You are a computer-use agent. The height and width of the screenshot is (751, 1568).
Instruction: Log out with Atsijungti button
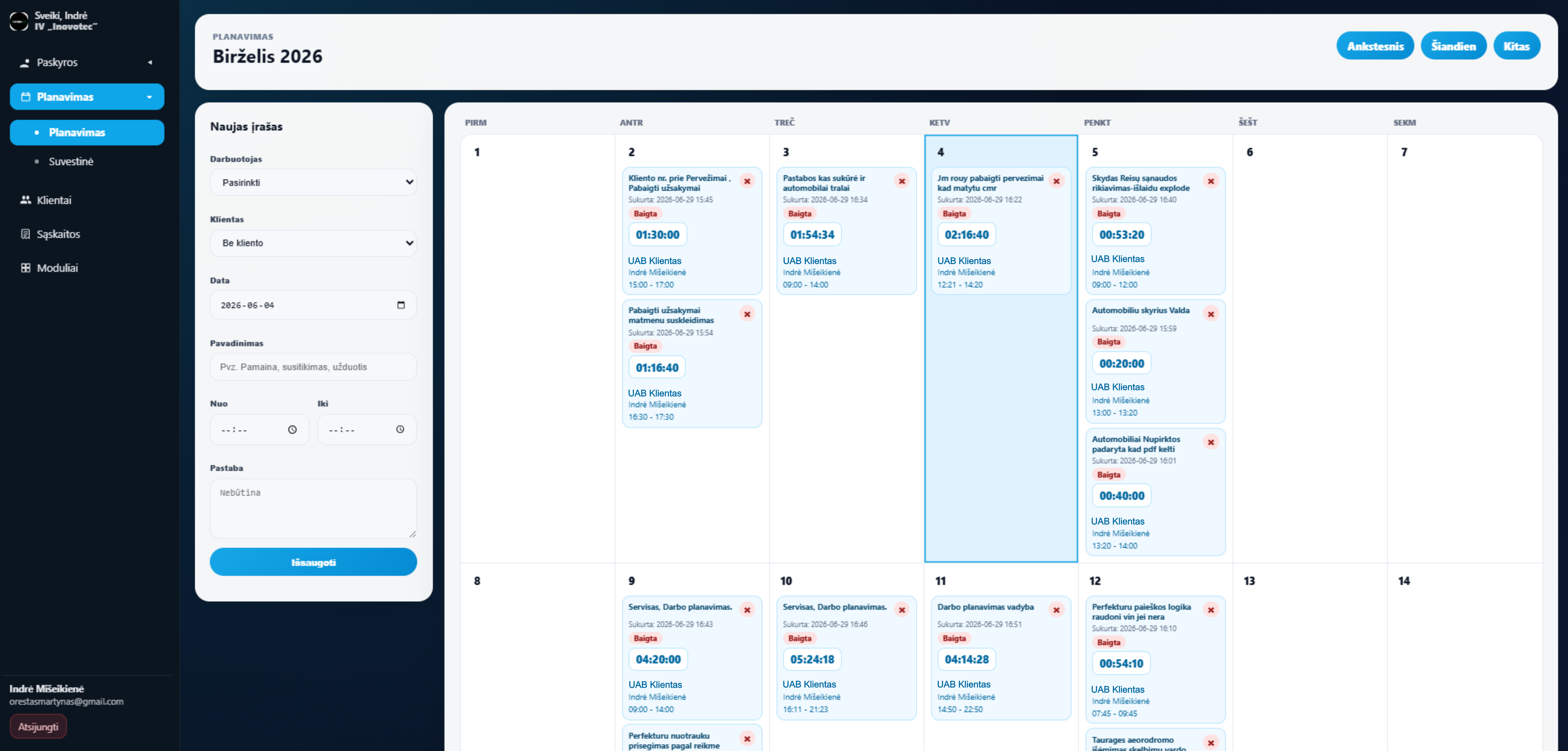coord(38,726)
